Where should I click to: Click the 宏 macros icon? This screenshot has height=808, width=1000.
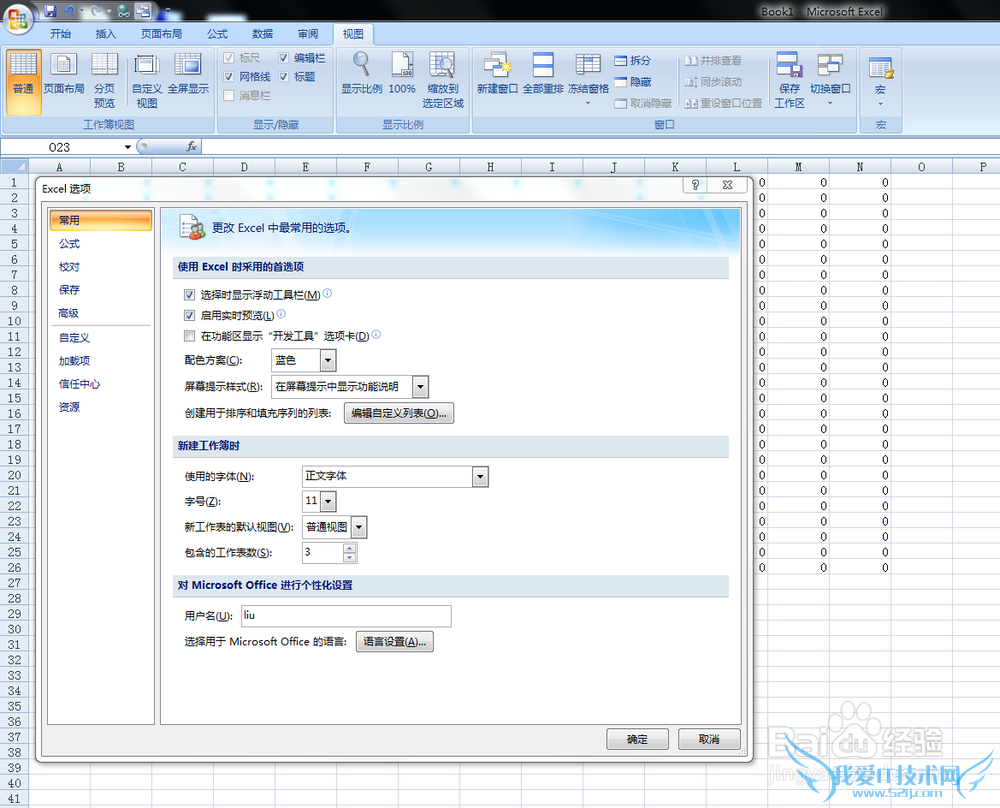click(880, 70)
